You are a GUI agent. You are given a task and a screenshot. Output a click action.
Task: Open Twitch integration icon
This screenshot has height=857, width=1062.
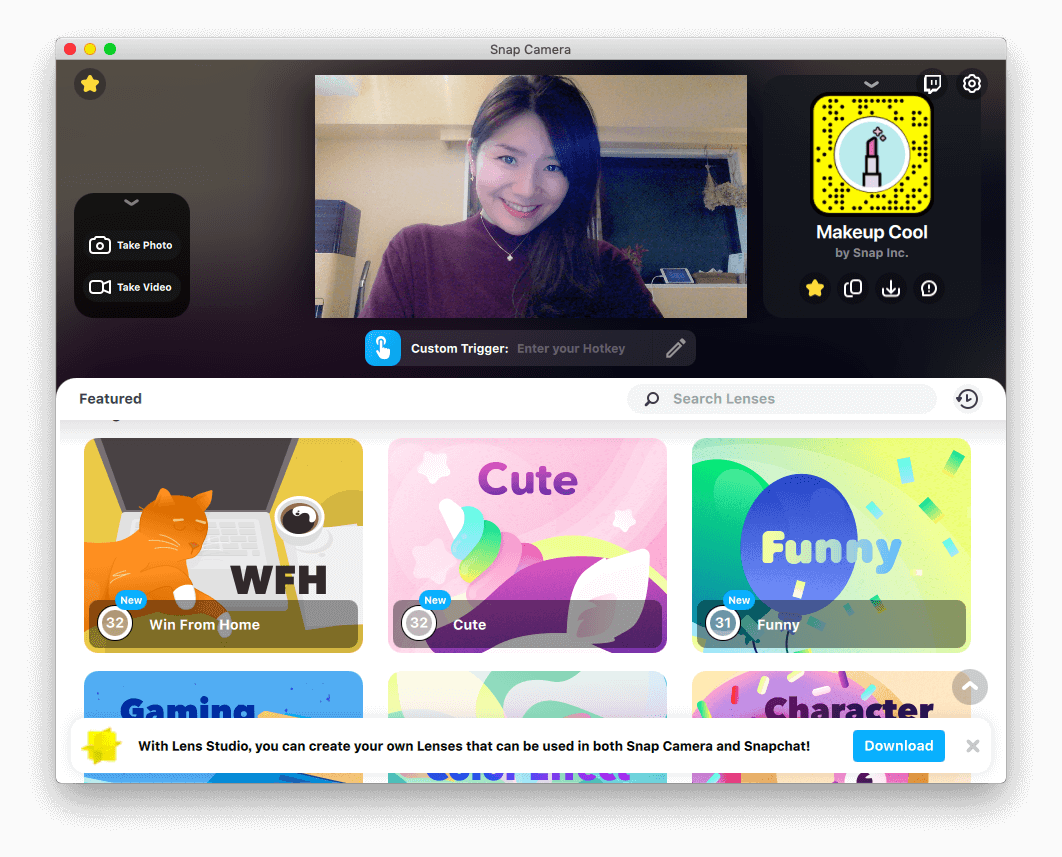point(932,84)
